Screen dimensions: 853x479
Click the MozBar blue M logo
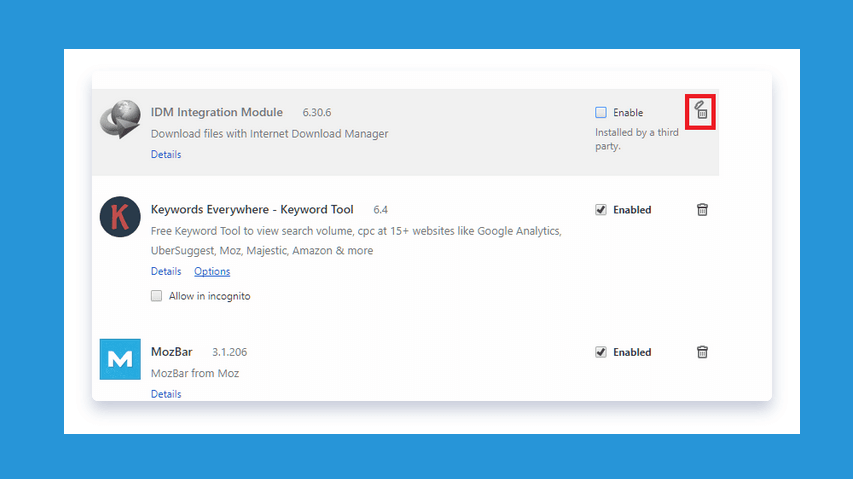[x=120, y=359]
